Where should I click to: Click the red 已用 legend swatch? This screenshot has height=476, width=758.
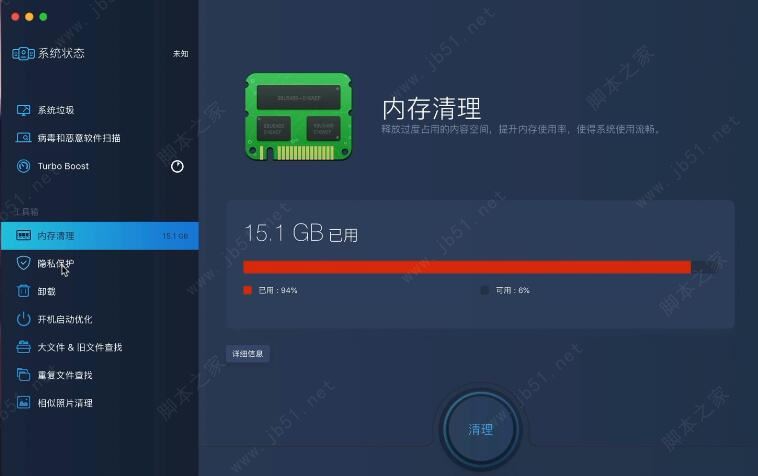tap(248, 290)
